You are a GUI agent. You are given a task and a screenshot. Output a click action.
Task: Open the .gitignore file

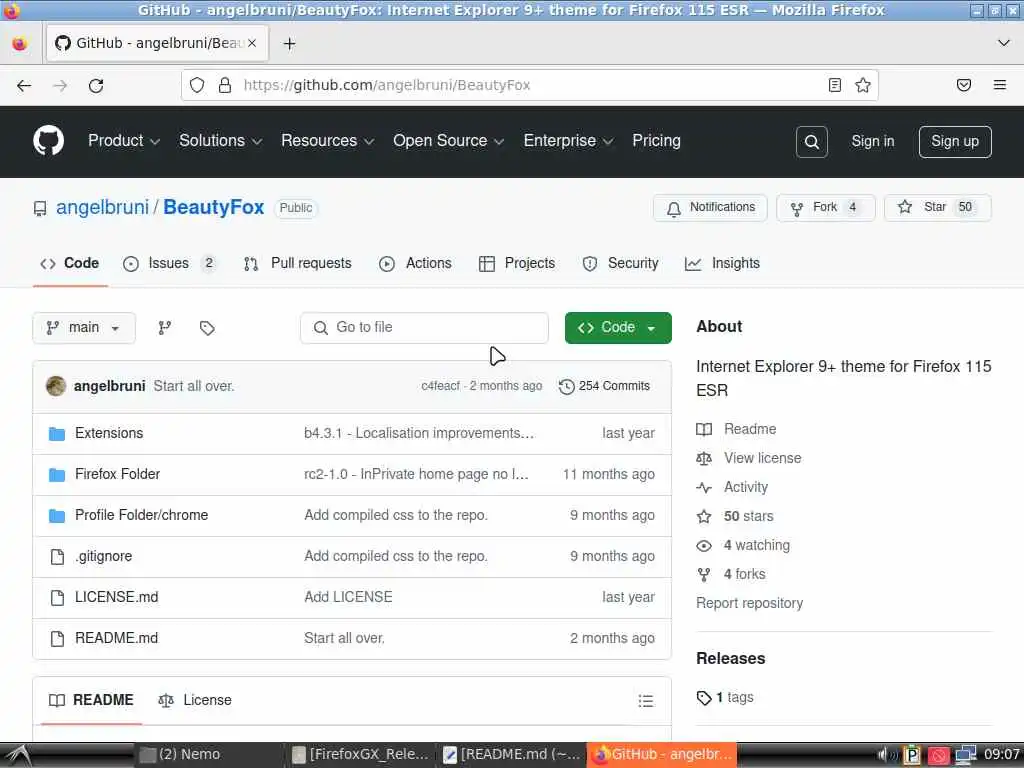103,556
